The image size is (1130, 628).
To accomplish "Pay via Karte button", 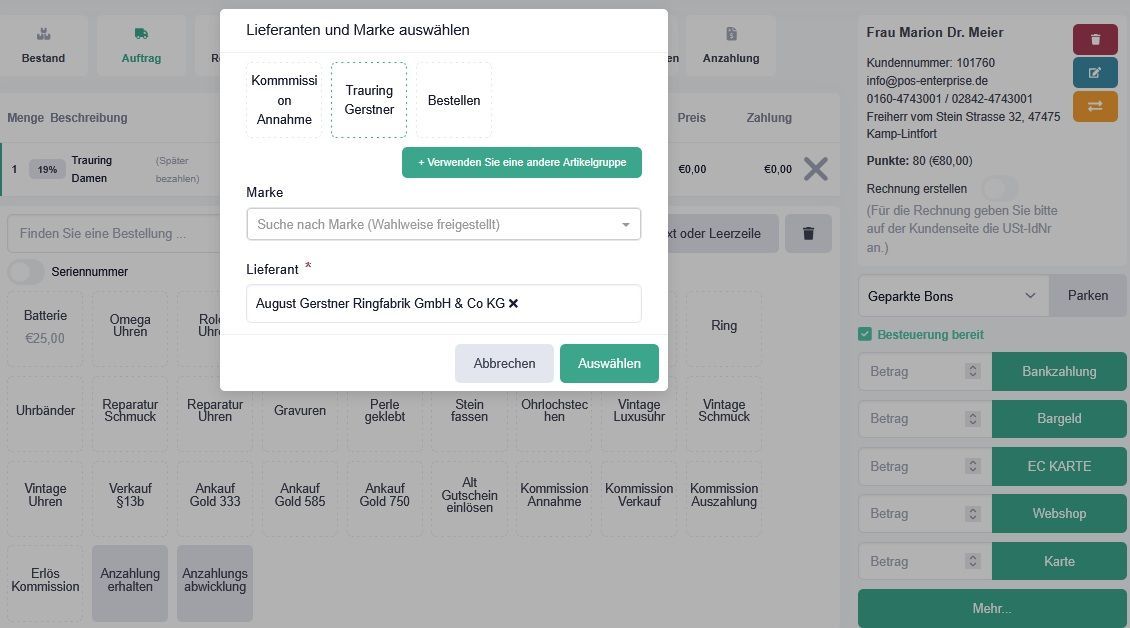I will click(x=1059, y=561).
